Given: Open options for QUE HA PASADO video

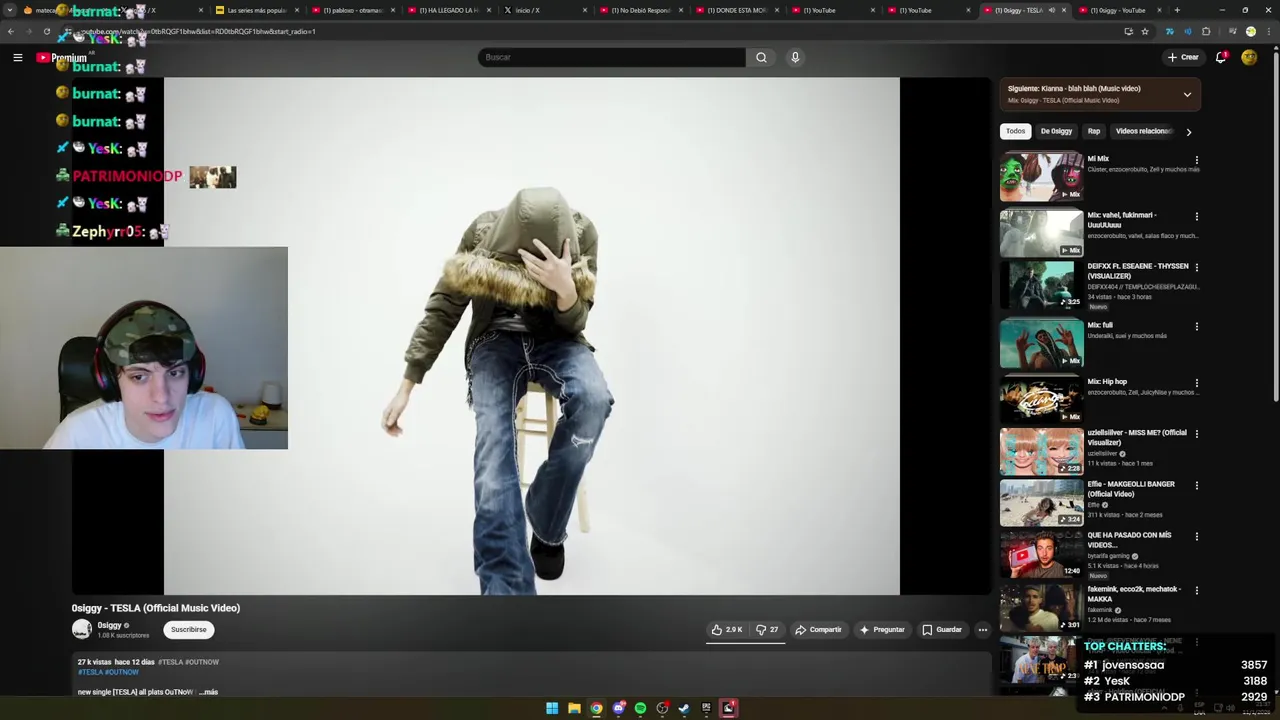Looking at the screenshot, I should [1196, 537].
